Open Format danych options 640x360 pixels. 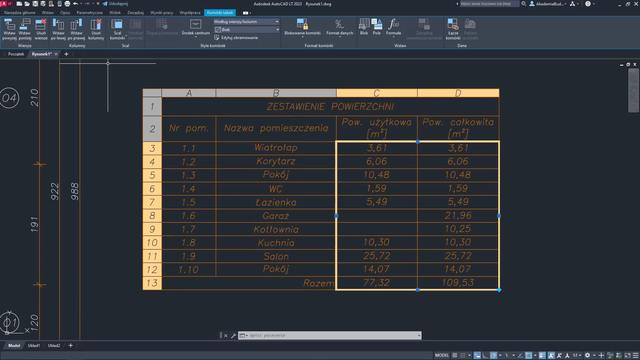point(339,27)
